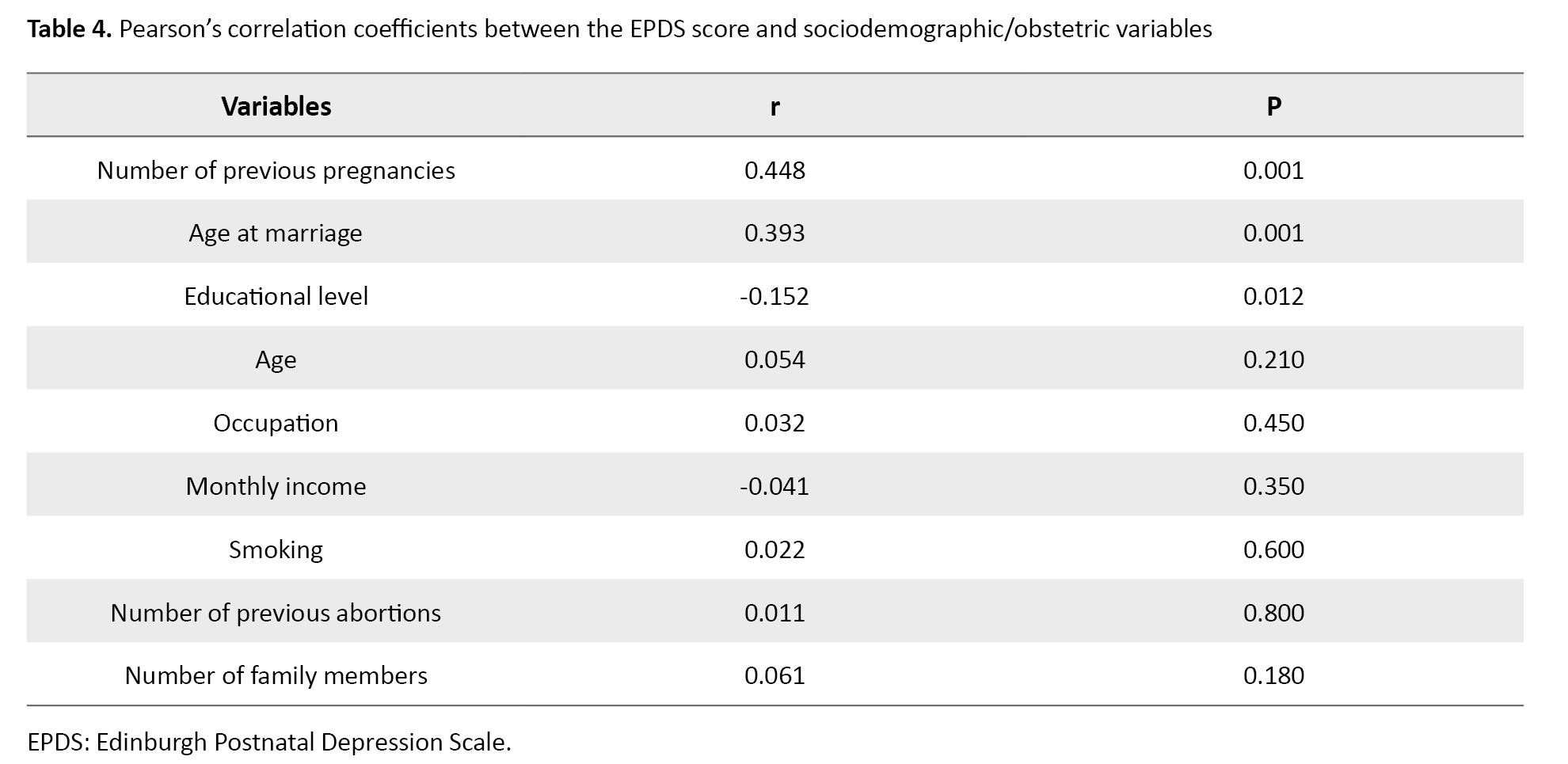Image resolution: width=1568 pixels, height=764 pixels.
Task: Select the Age at marriage row label
Action: (276, 233)
